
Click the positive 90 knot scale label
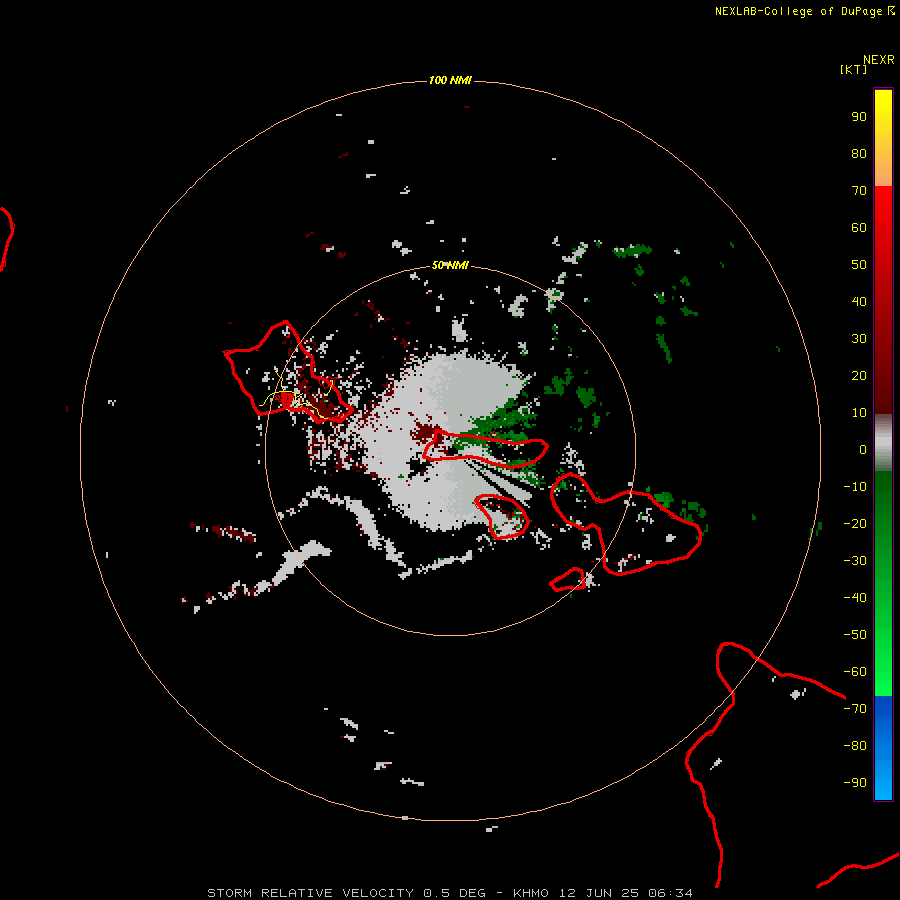(859, 117)
